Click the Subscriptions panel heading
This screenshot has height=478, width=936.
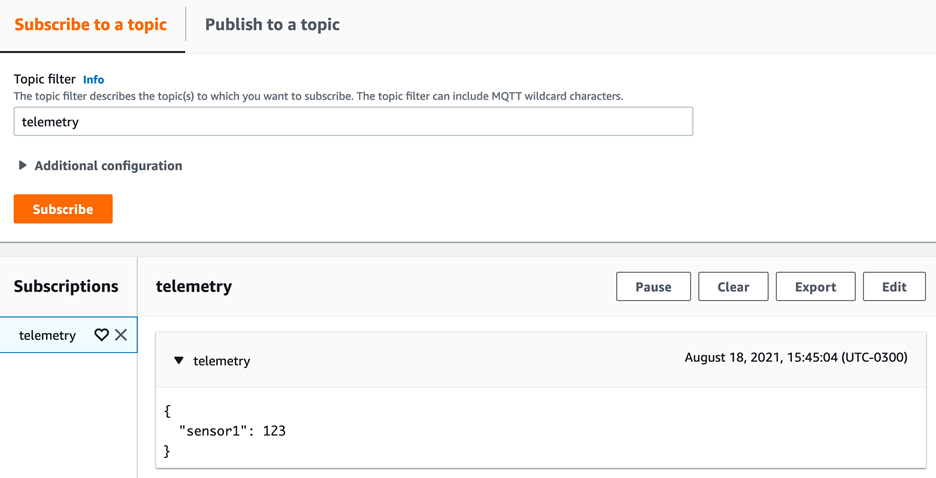[x=66, y=287]
